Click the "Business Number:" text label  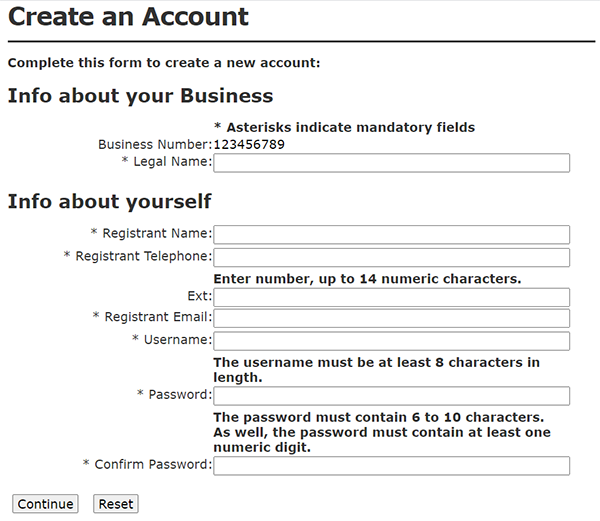click(x=154, y=145)
